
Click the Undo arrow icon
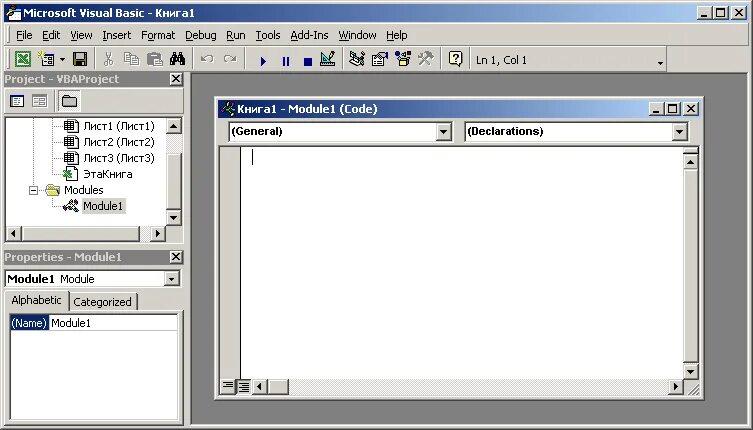pyautogui.click(x=207, y=60)
